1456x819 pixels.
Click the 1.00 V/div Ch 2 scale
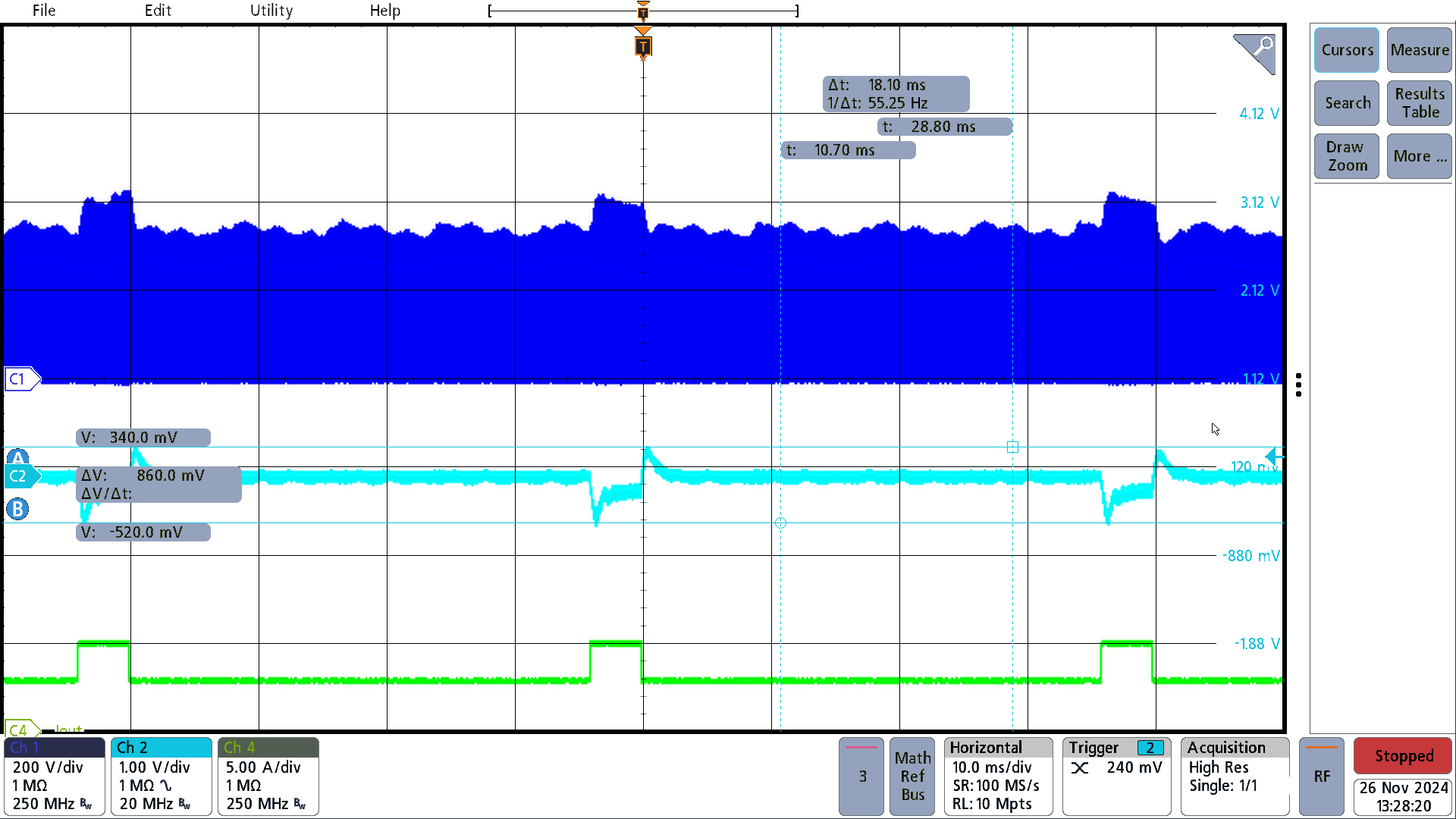(154, 767)
